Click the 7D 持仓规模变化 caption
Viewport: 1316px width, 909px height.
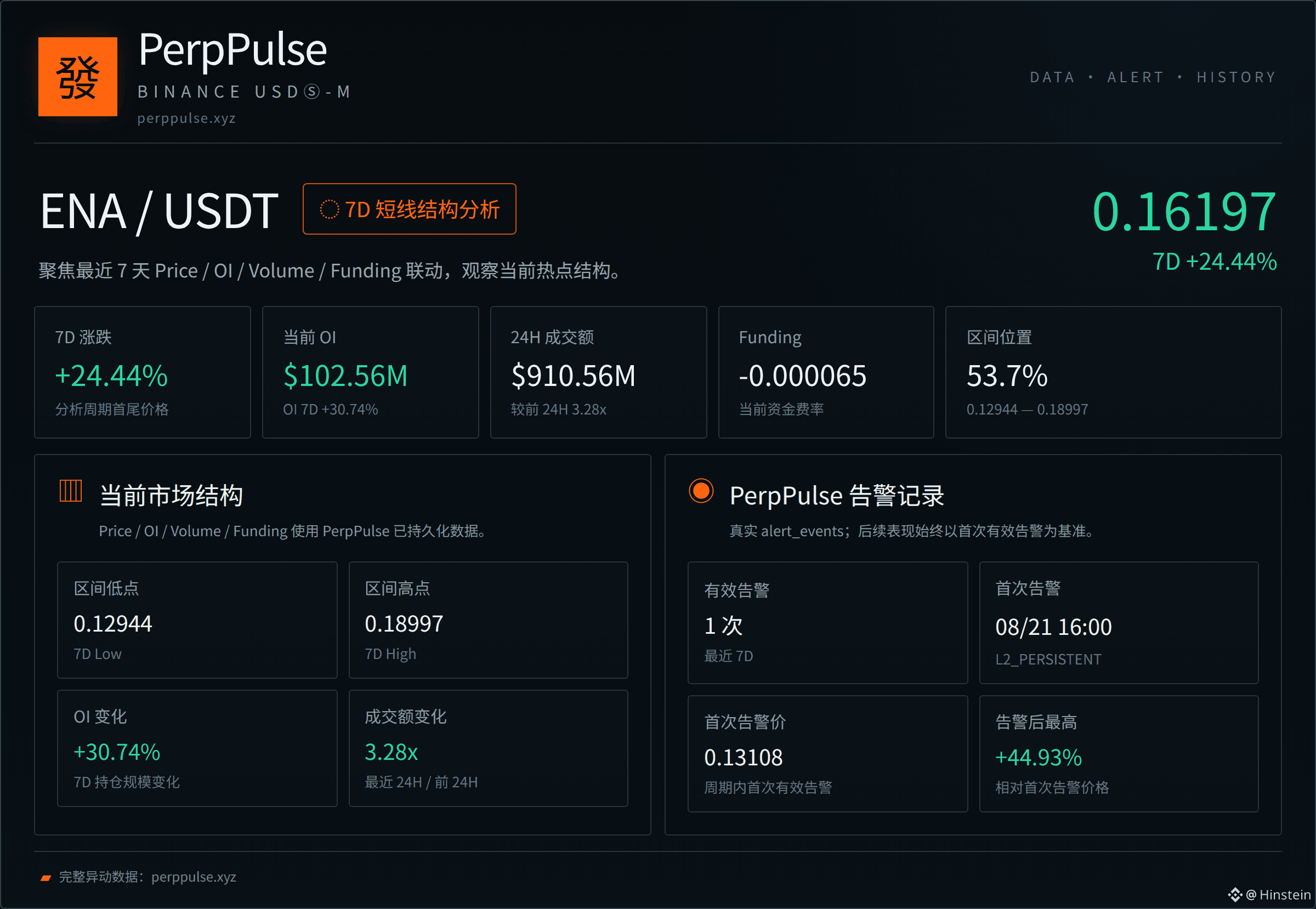(x=127, y=782)
